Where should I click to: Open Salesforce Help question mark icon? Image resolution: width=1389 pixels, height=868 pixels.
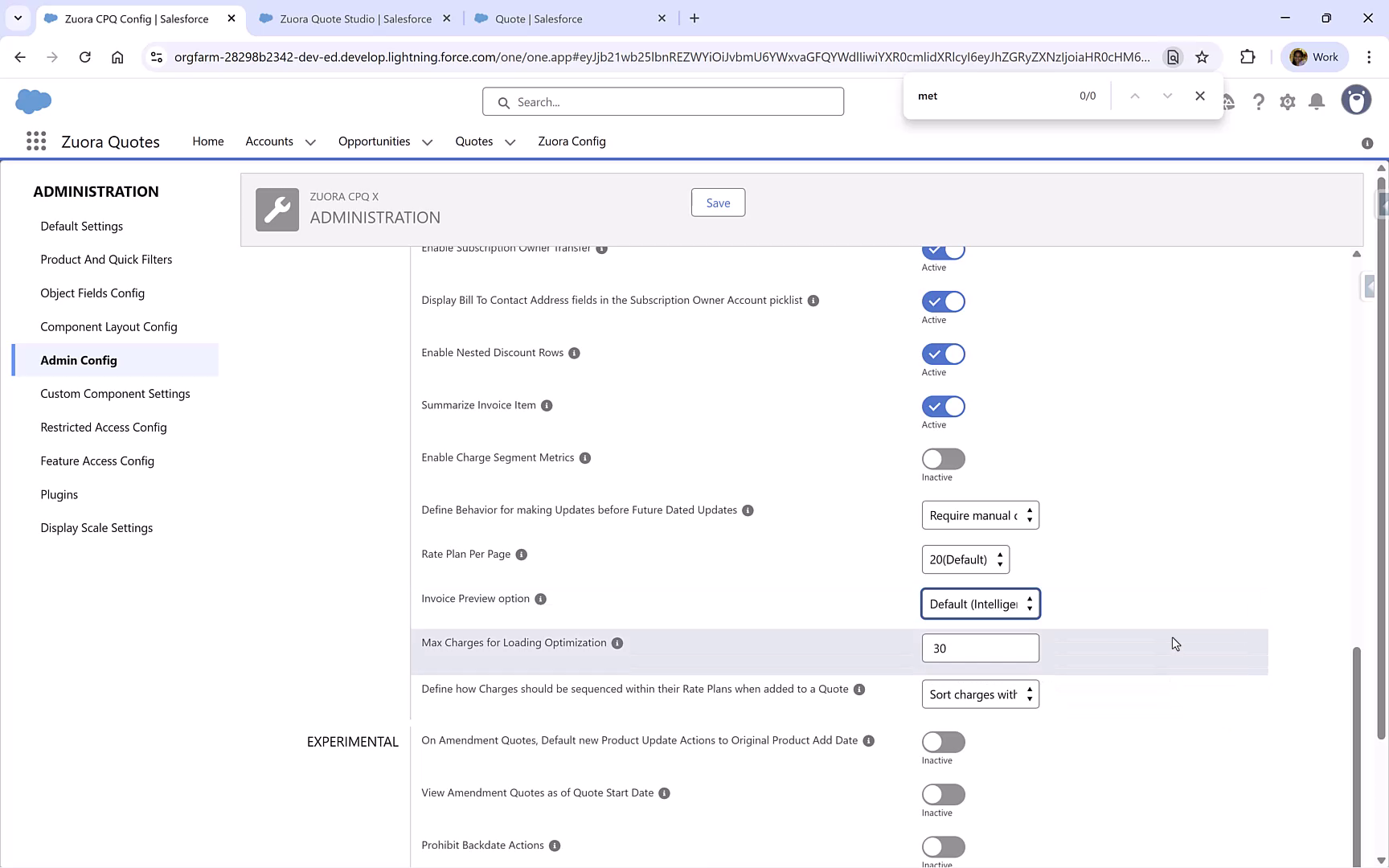tap(1259, 101)
